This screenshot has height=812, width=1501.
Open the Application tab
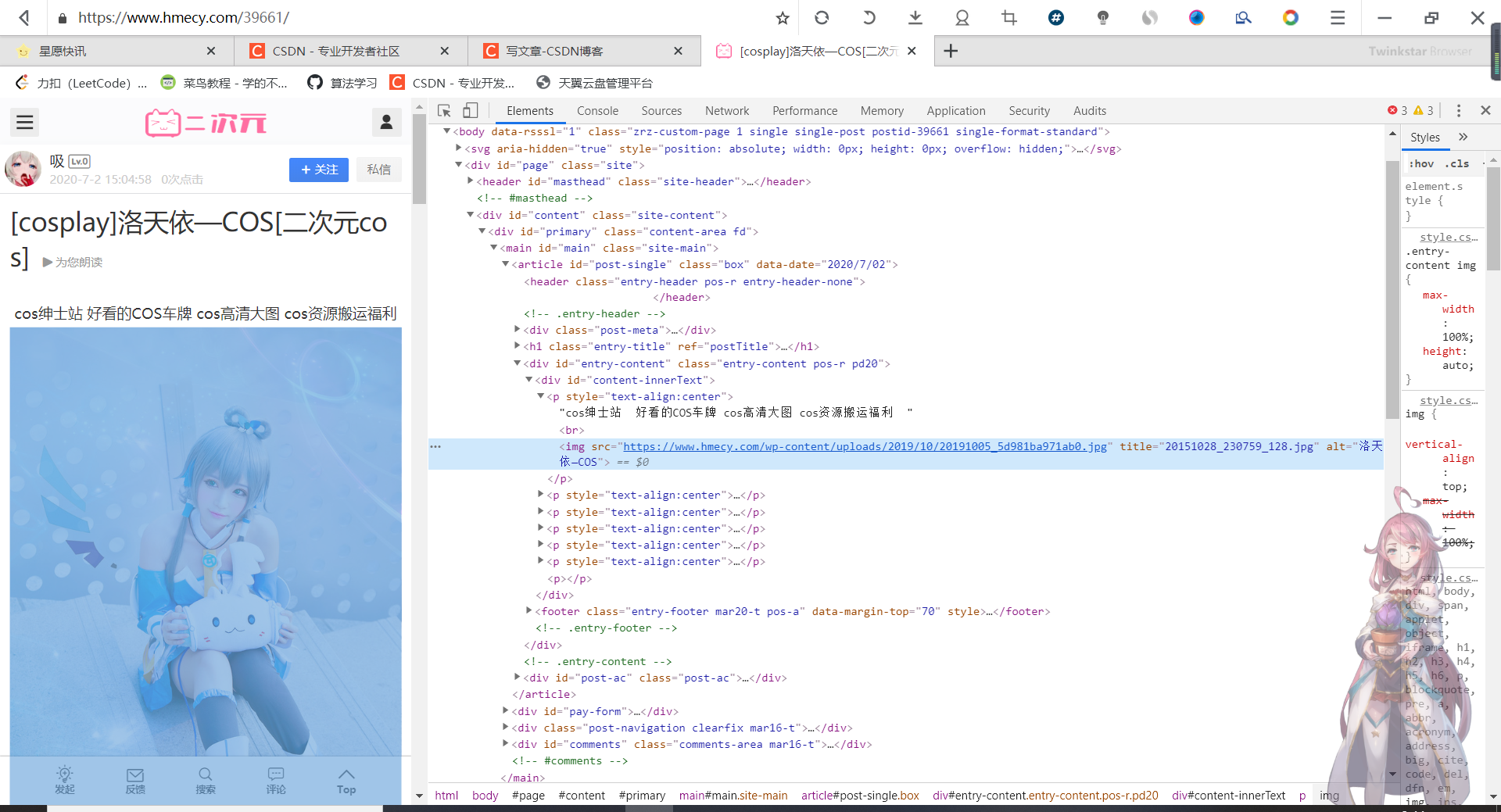tap(956, 111)
